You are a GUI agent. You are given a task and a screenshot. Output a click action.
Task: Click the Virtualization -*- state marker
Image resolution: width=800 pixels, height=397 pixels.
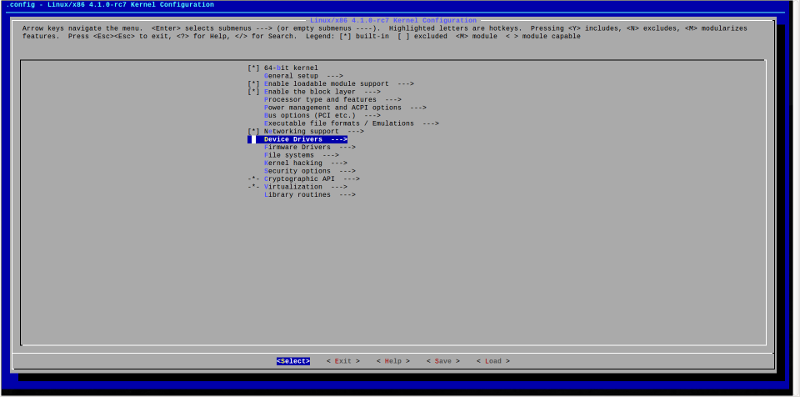point(254,187)
